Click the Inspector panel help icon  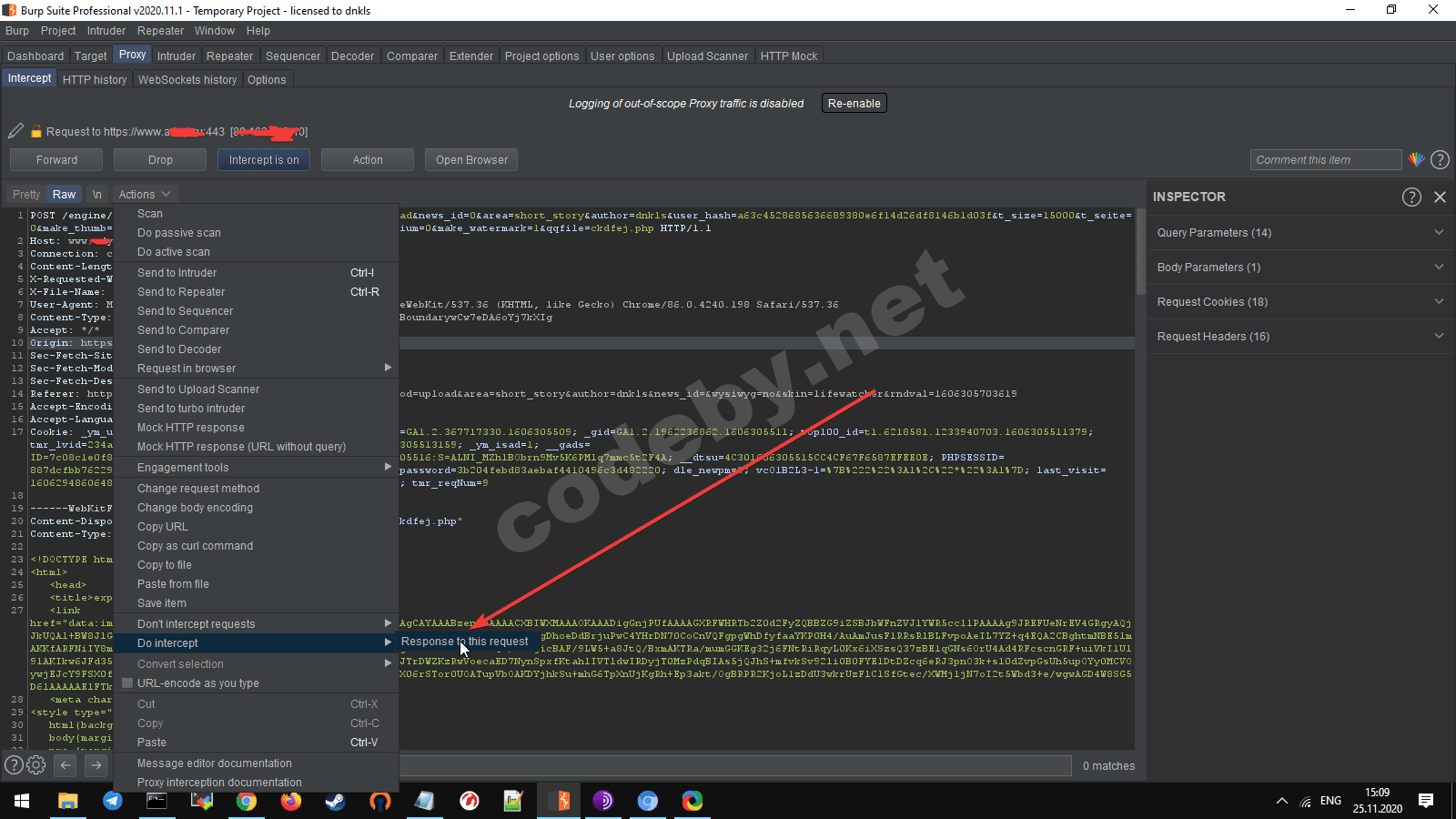1411,197
